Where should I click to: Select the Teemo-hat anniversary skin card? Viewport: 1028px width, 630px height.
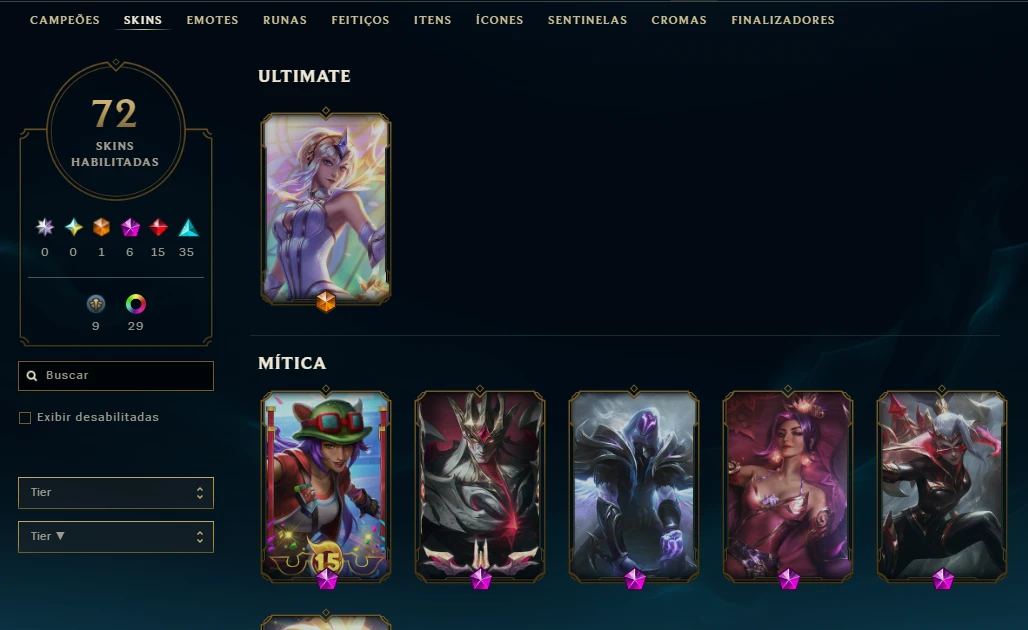pyautogui.click(x=326, y=486)
